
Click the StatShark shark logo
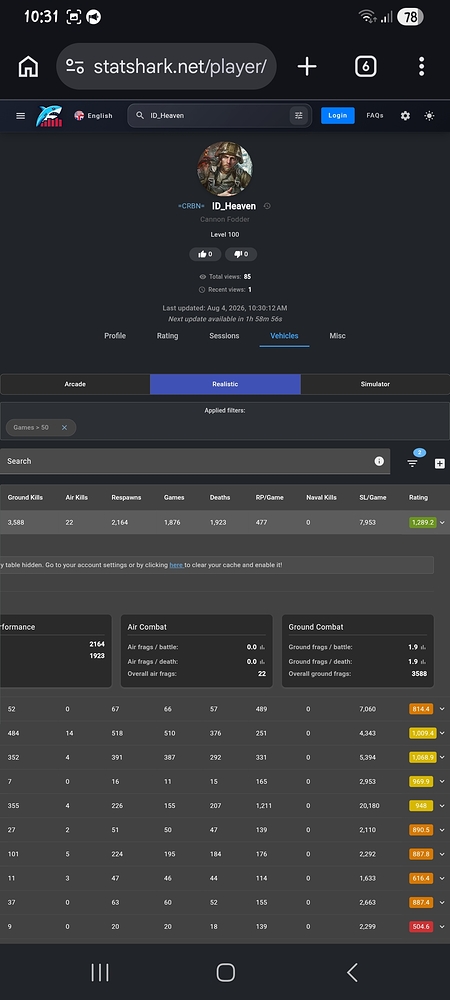(49, 115)
